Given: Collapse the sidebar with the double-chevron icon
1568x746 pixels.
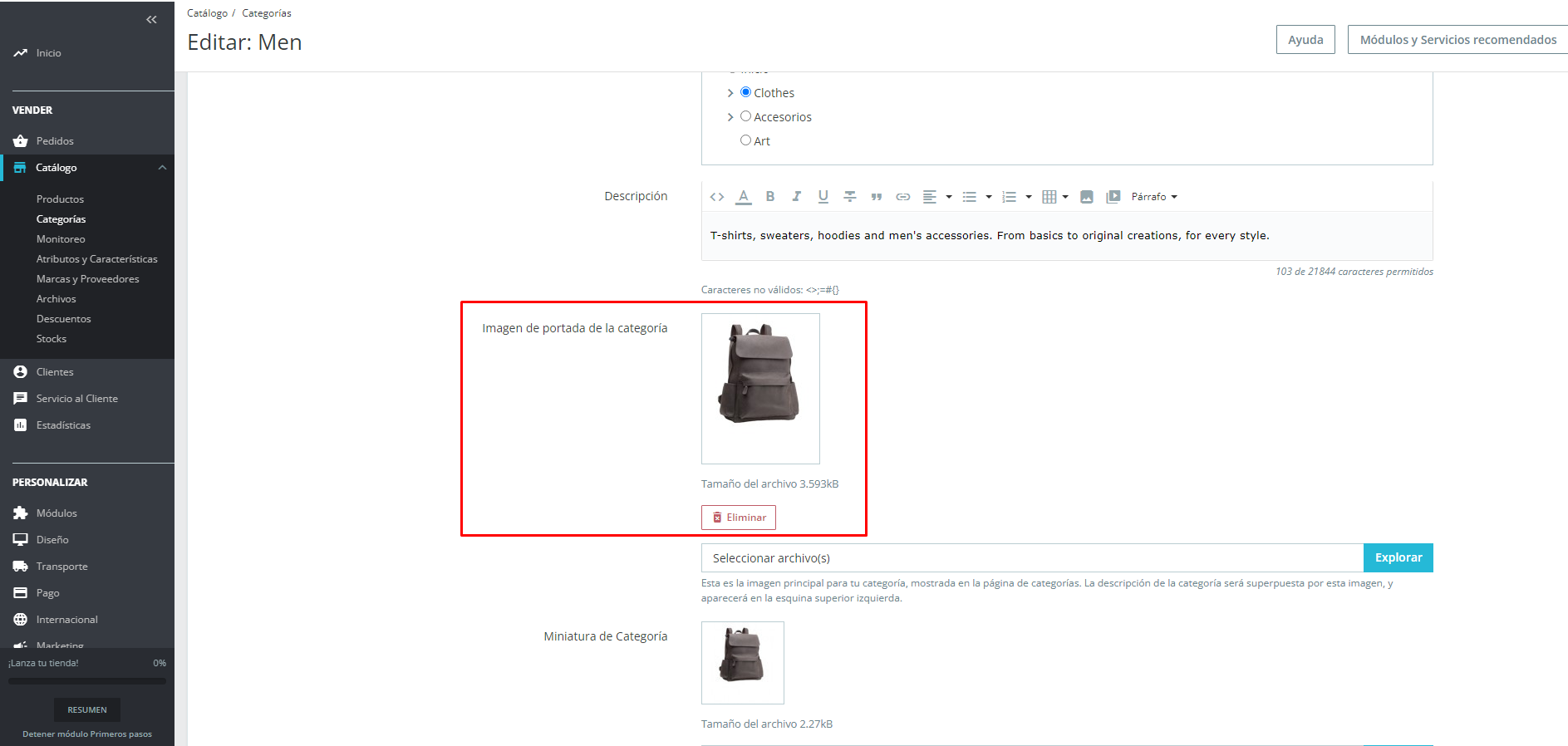Looking at the screenshot, I should click(151, 19).
